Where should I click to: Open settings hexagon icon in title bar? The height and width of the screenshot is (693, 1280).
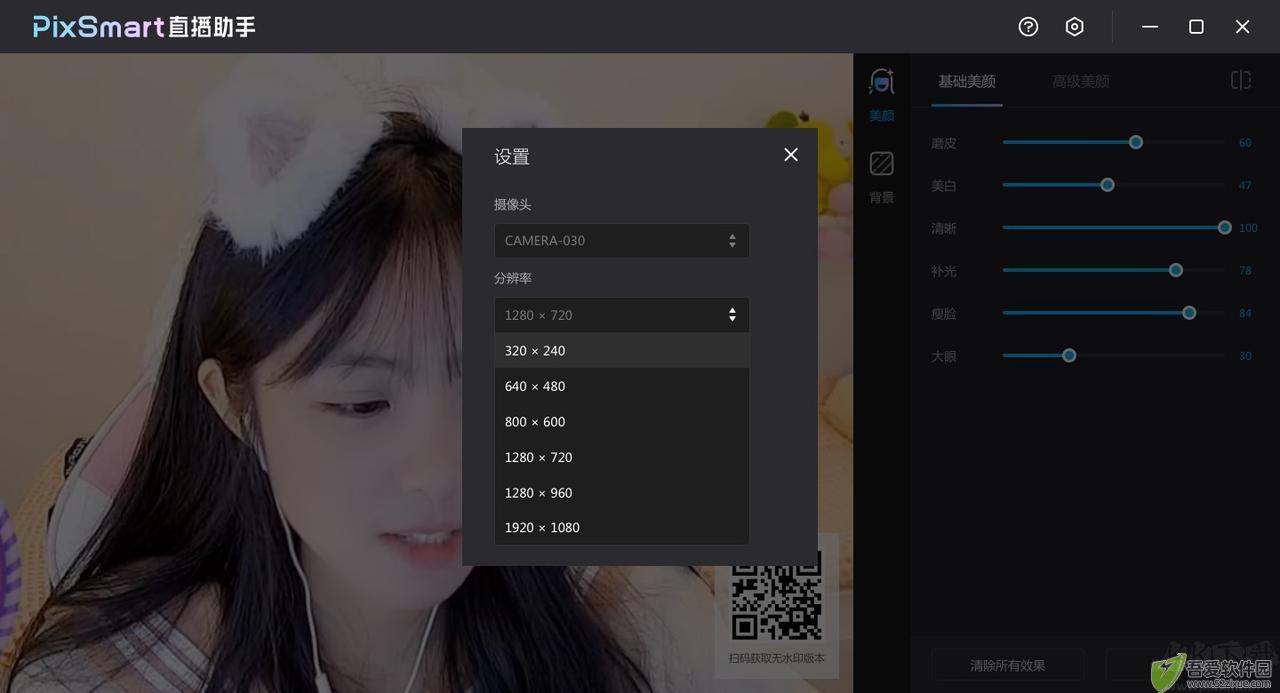tap(1074, 27)
